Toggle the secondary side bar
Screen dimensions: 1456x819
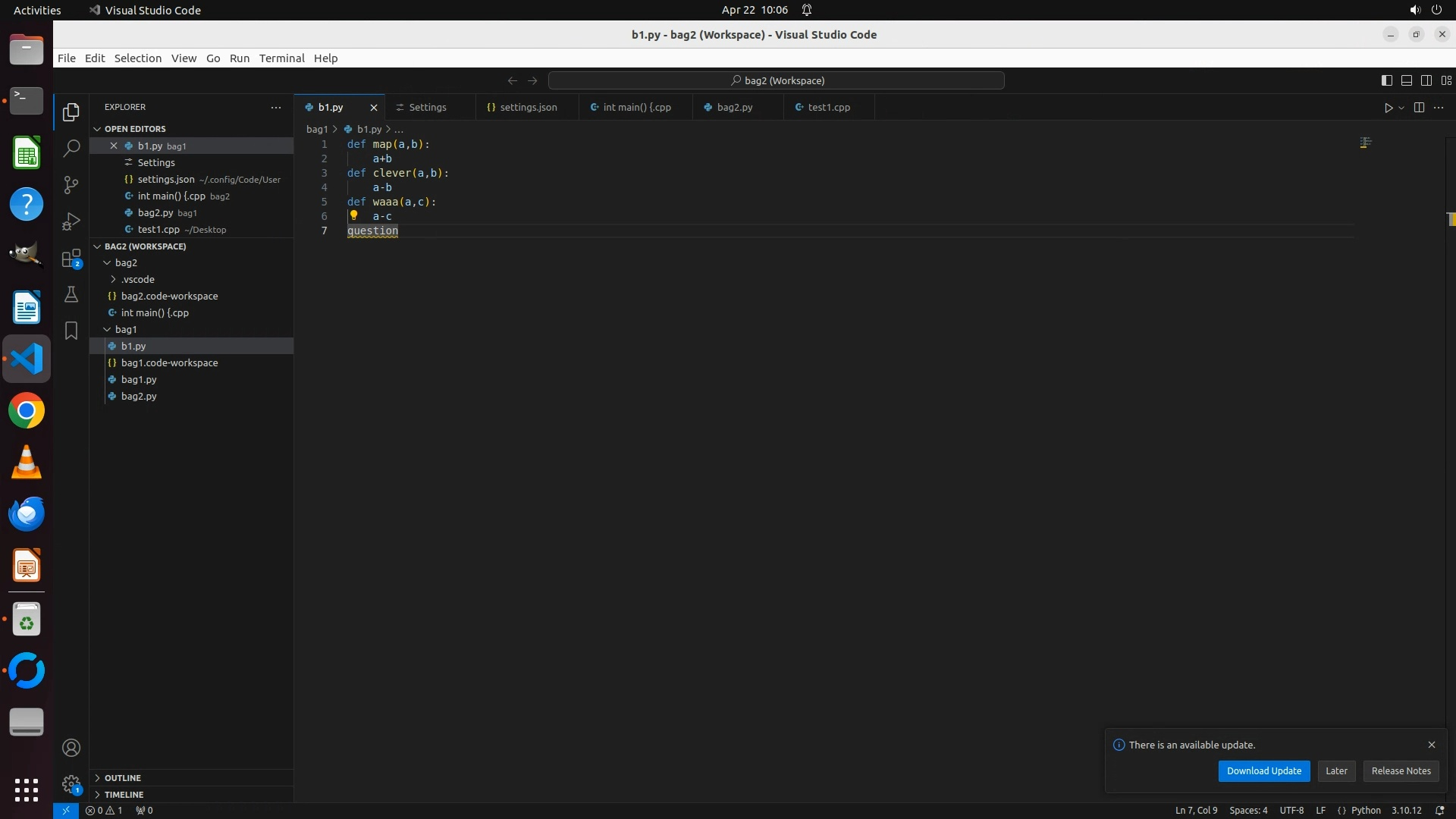point(1426,80)
